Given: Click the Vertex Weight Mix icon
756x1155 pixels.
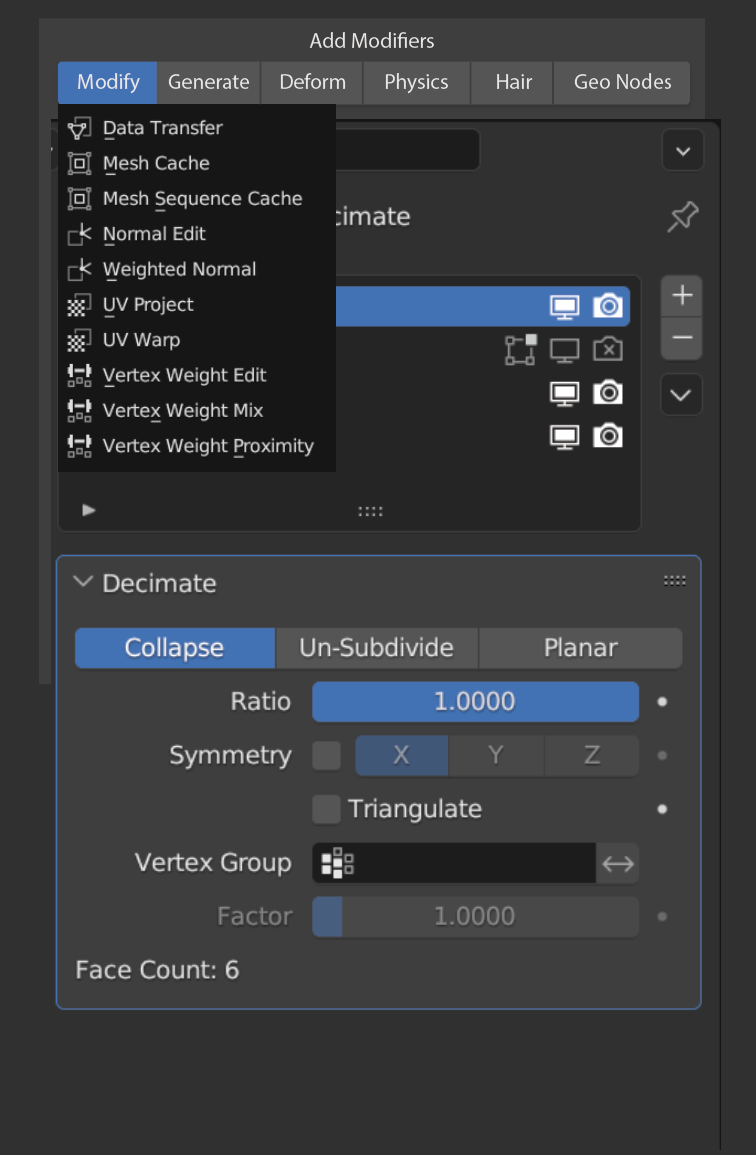Looking at the screenshot, I should point(79,410).
